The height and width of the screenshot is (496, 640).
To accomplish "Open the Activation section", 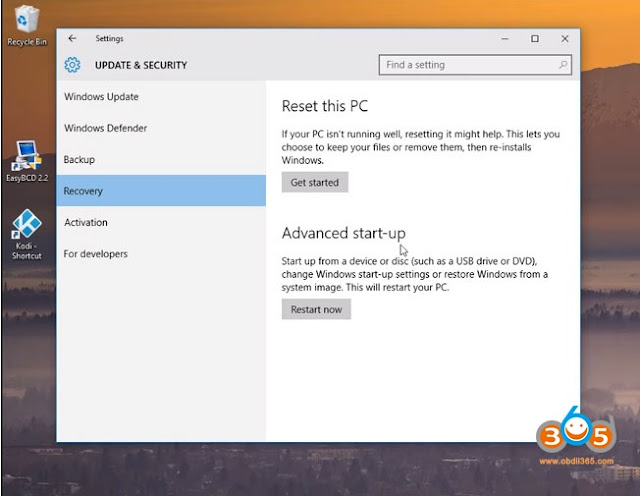I will pos(161,222).
